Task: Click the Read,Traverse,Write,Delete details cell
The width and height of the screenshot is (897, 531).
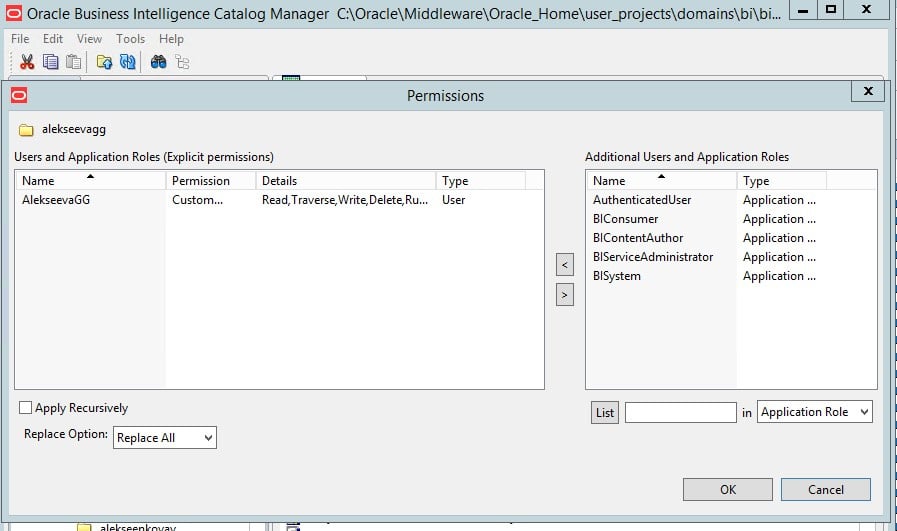Action: tap(345, 200)
